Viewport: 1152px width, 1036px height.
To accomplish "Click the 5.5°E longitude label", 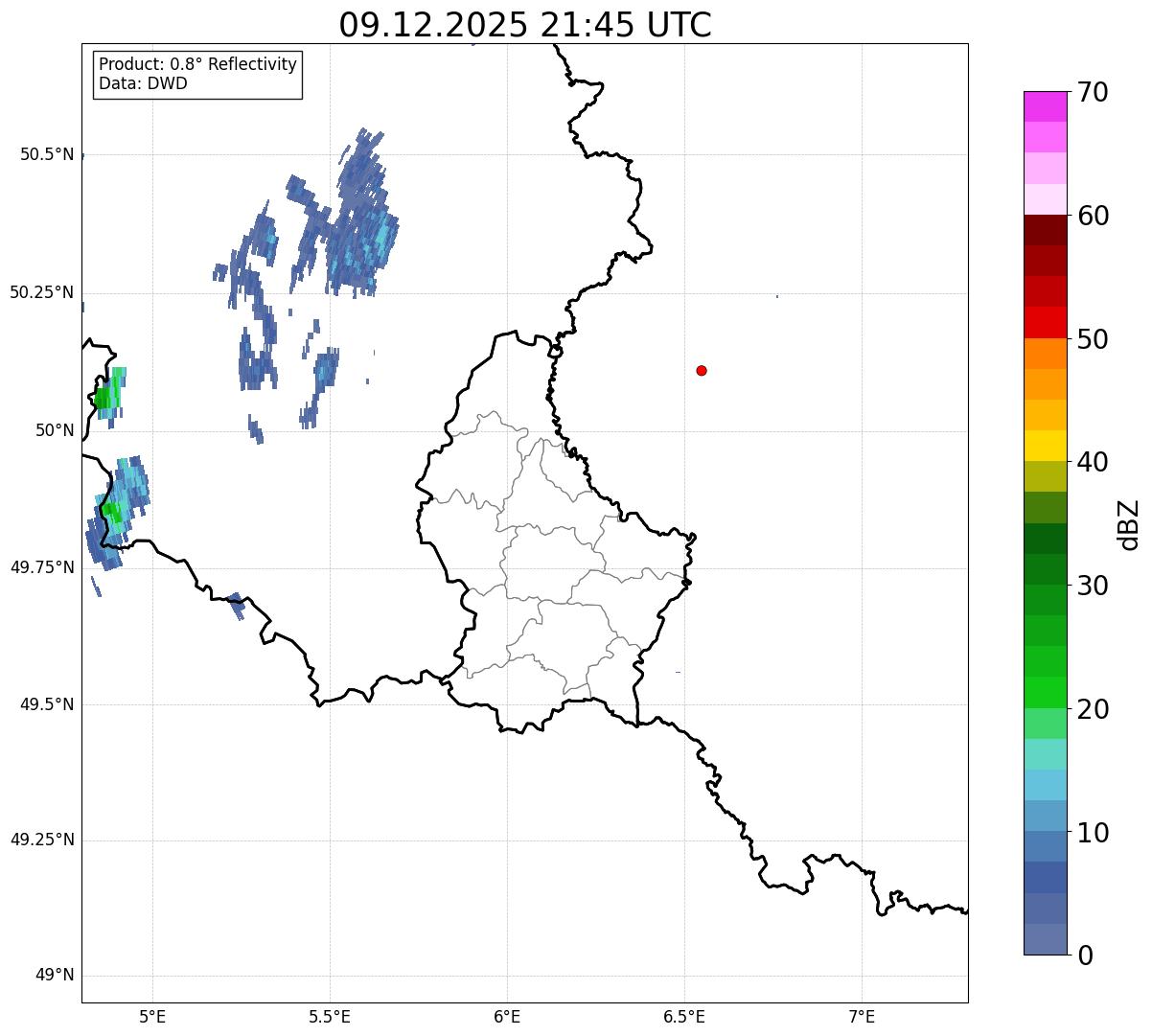I will (x=330, y=1016).
